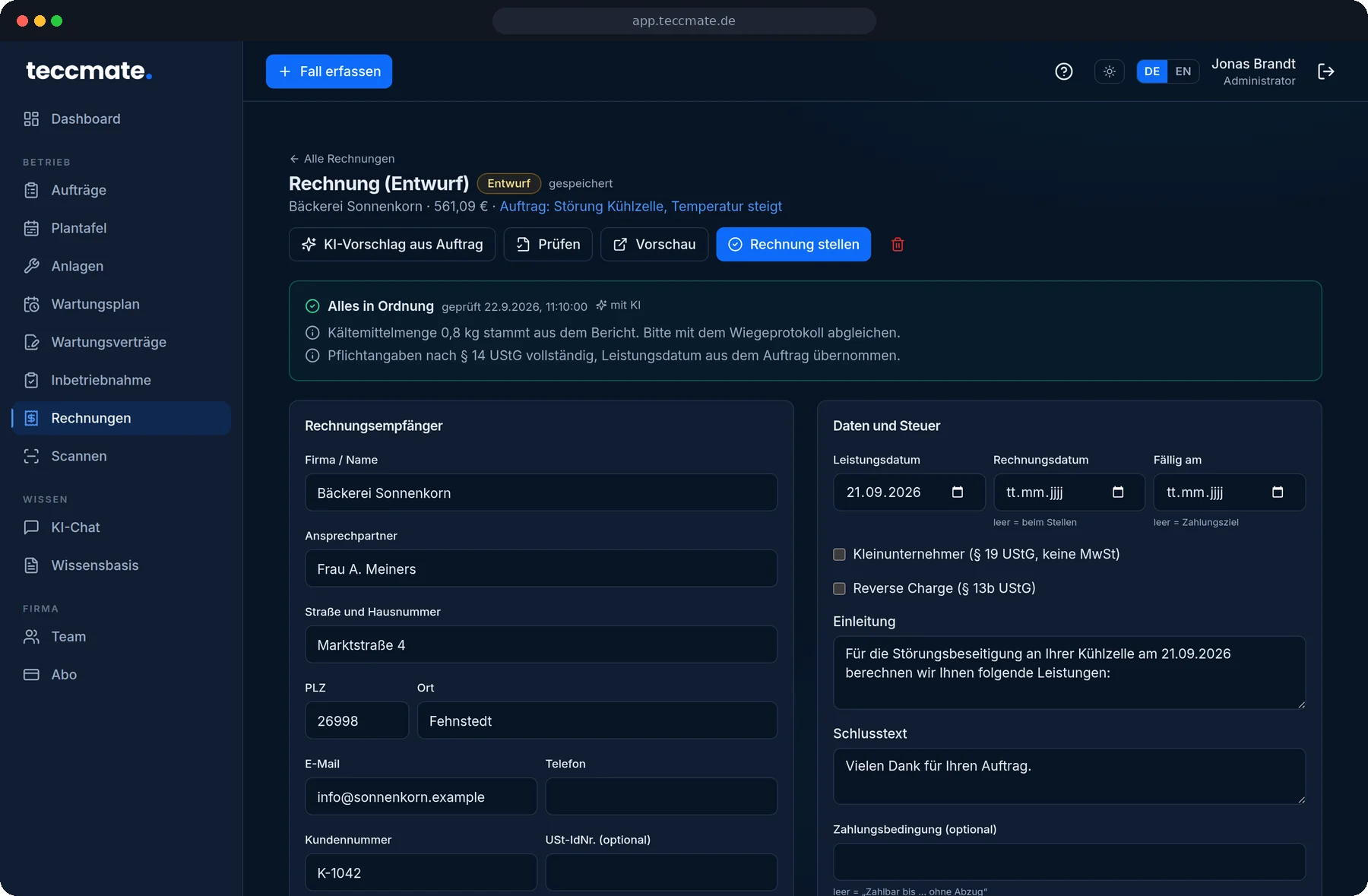
Task: Click the empty Telefon input field
Action: (661, 796)
